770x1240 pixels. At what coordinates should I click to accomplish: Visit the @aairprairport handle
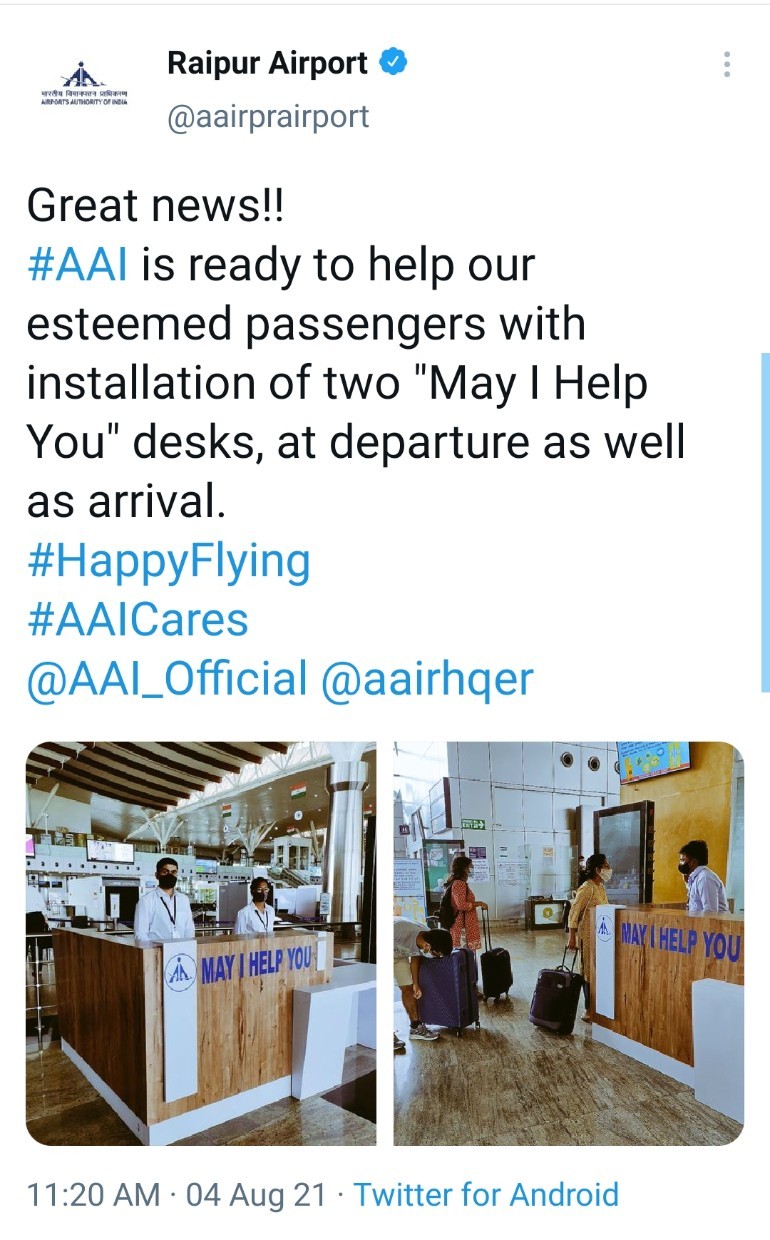pyautogui.click(x=268, y=117)
